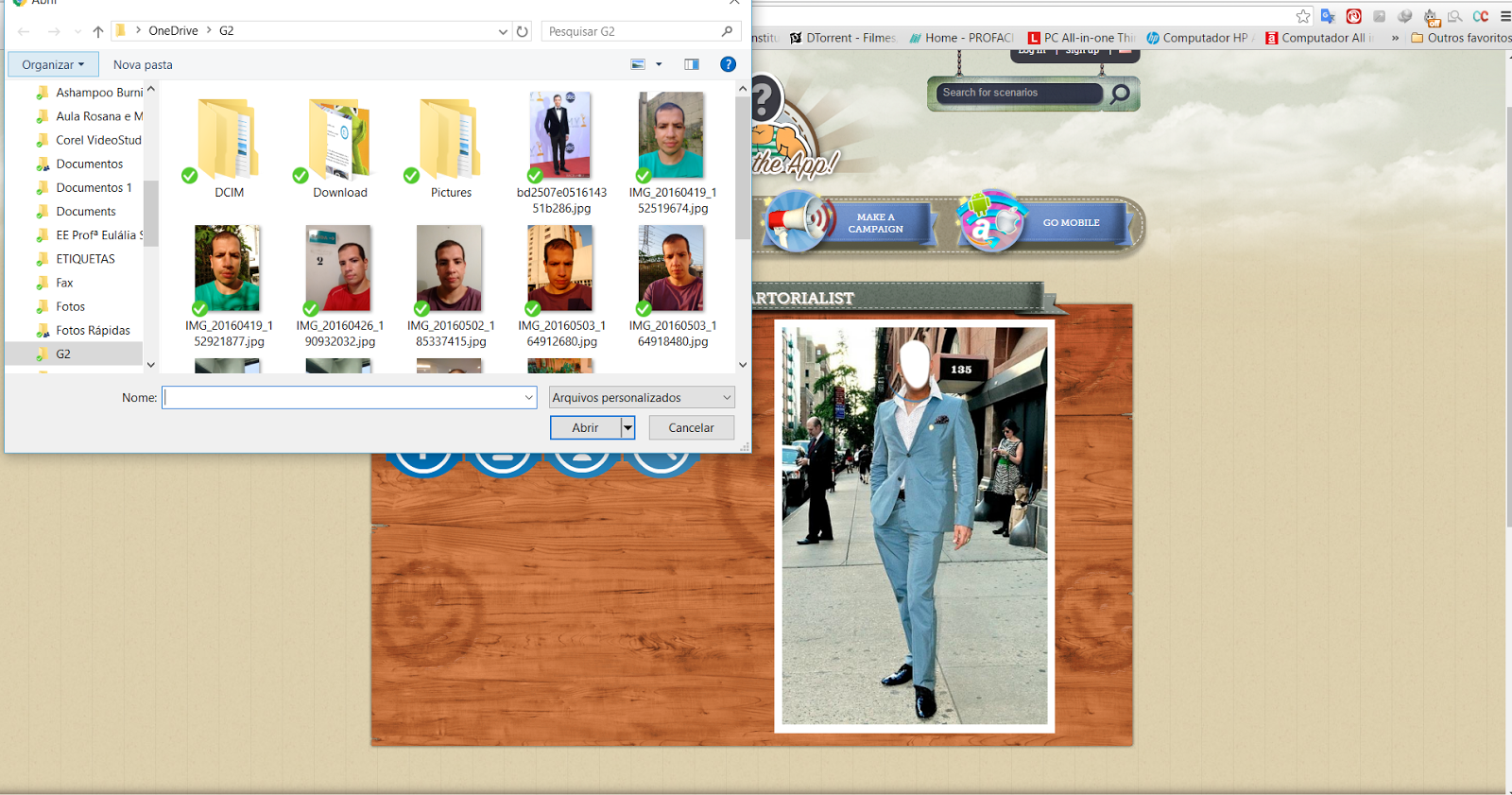The image size is (1512, 795).
Task: Click the Back arrow in the open dialog
Action: [x=25, y=31]
